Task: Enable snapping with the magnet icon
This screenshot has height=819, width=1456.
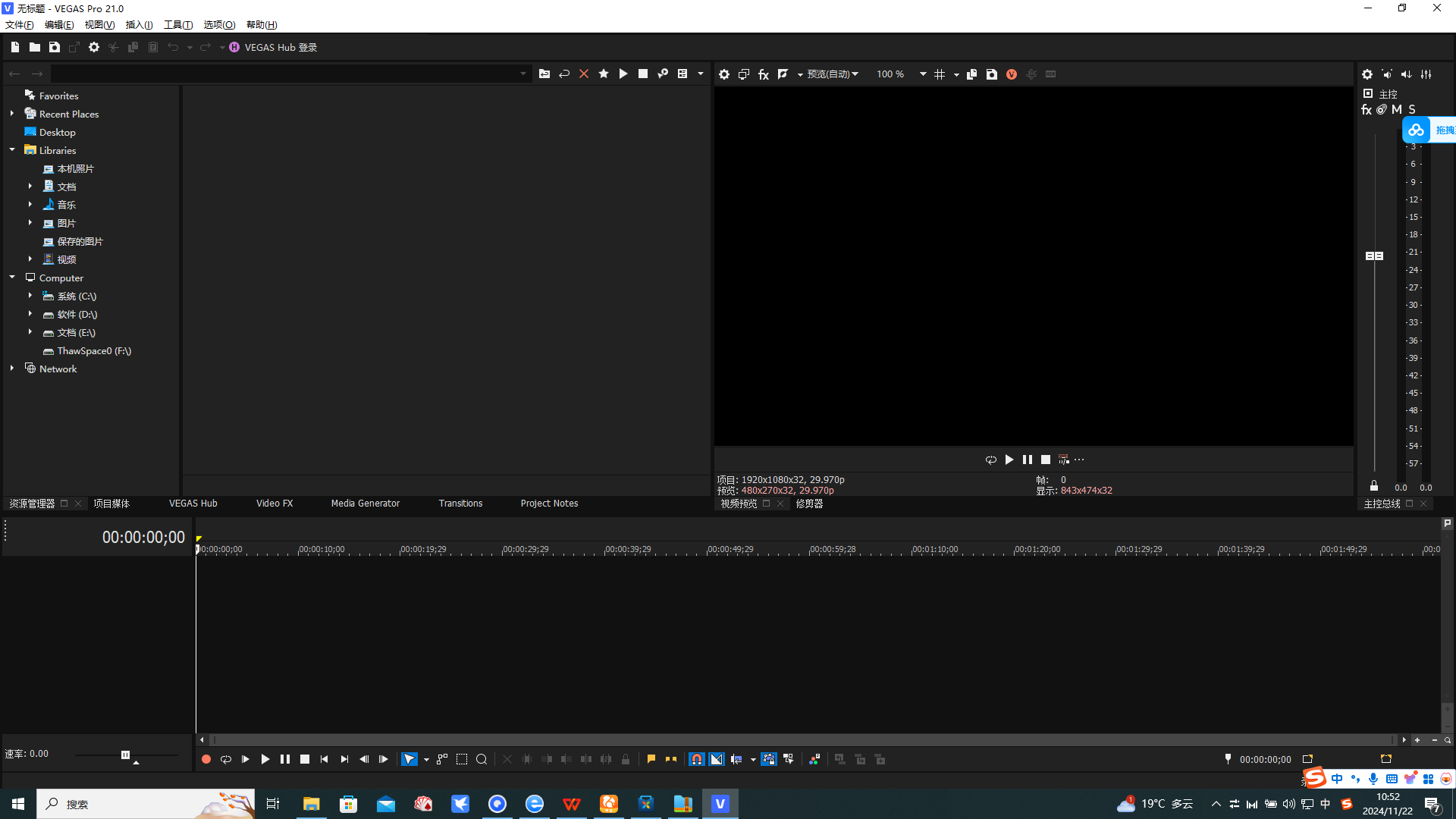Action: [x=696, y=759]
